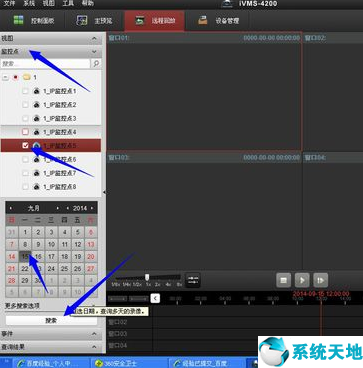Open the 设备管理 device management tab
The width and height of the screenshot is (363, 368).
click(218, 21)
